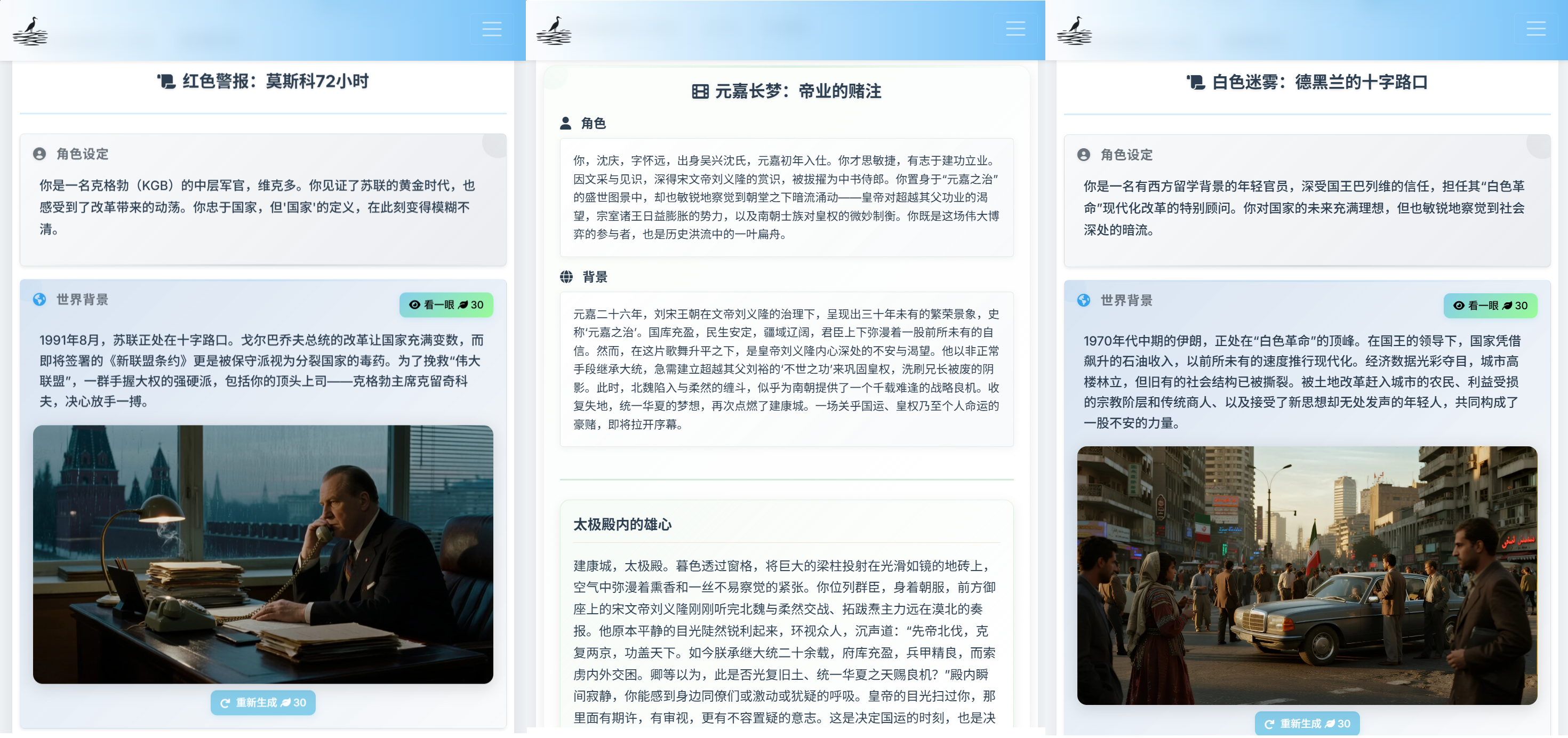
Task: Click user icon beside 角色设定 in left panel
Action: (39, 154)
